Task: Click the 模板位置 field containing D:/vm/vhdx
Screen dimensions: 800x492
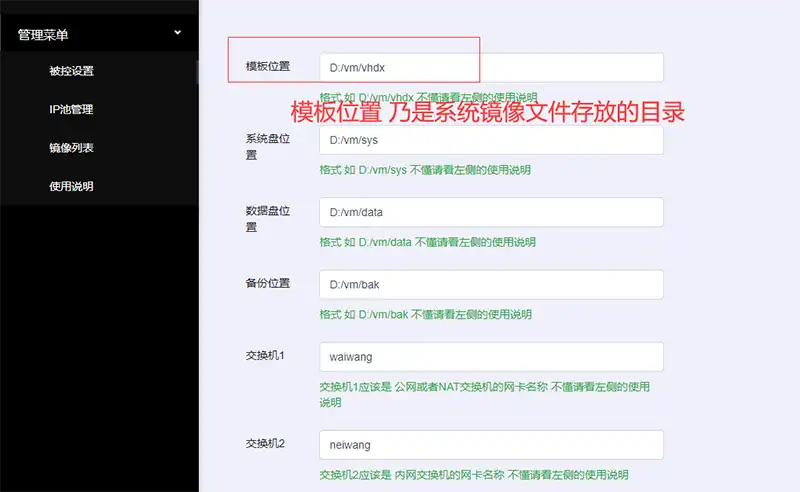Action: tap(491, 68)
